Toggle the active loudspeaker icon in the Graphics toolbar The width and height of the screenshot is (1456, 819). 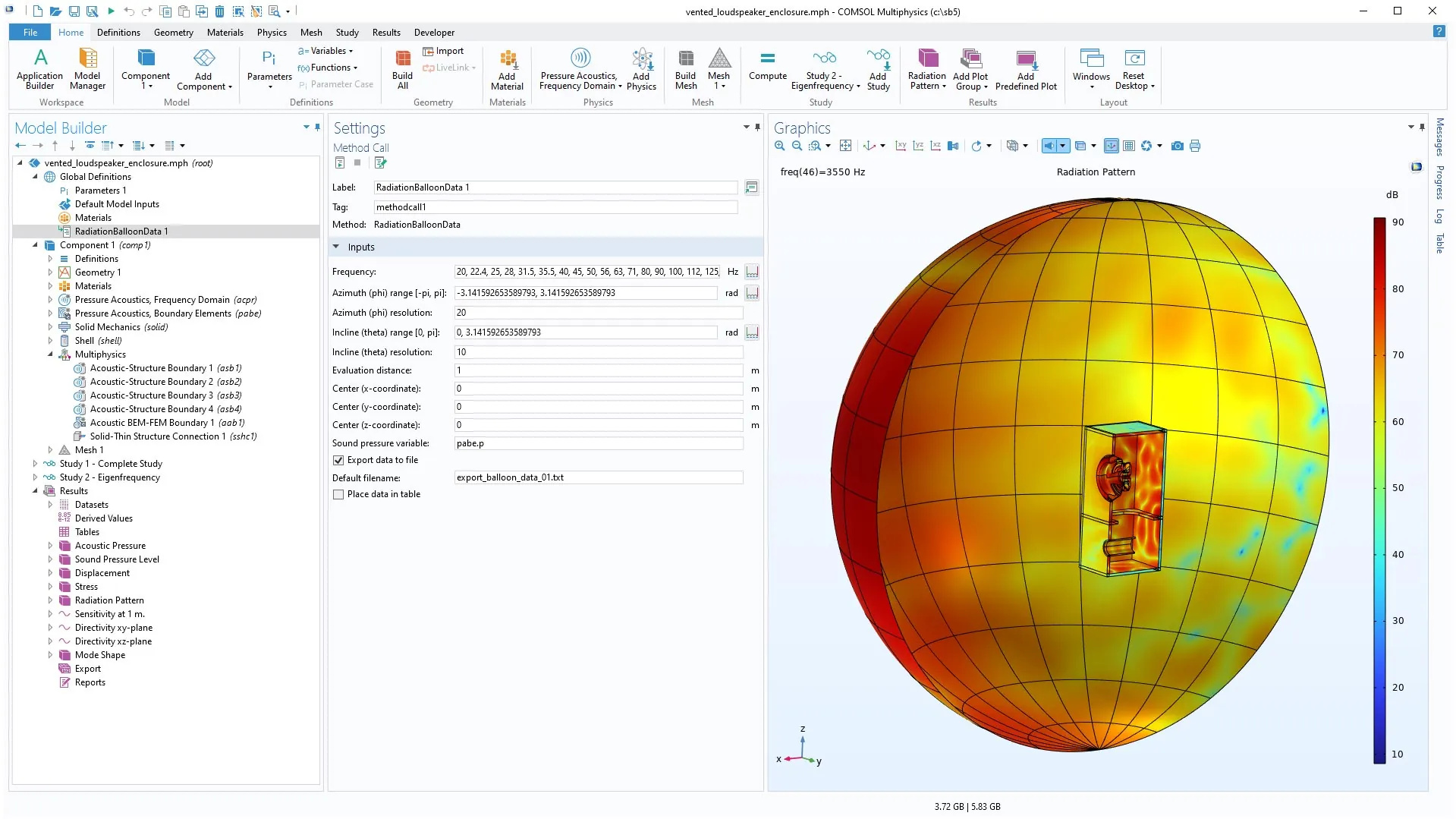click(x=1049, y=146)
